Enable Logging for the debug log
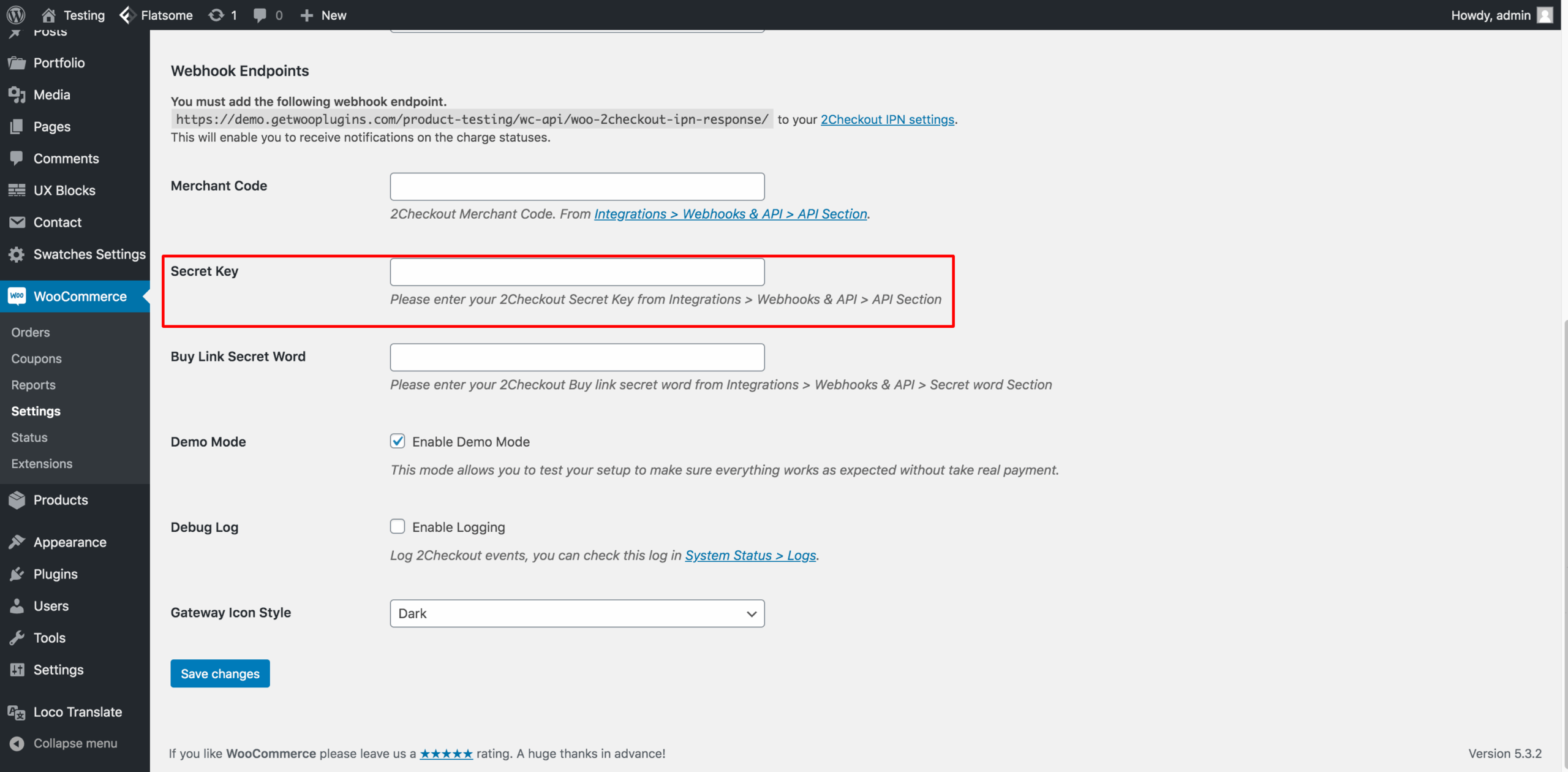This screenshot has height=772, width=1568. tap(398, 526)
